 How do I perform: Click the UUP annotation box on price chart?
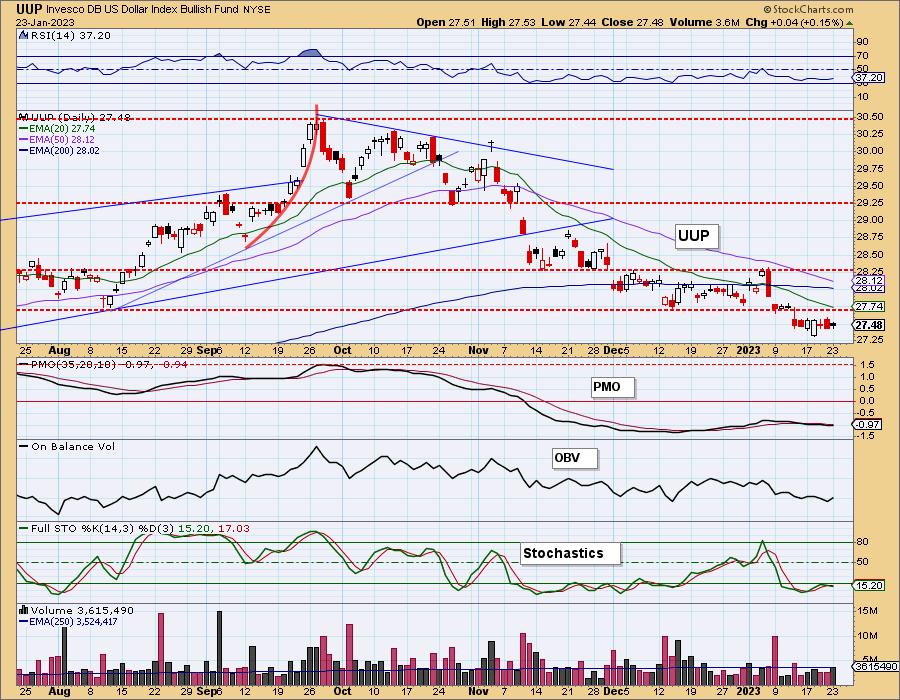[695, 236]
